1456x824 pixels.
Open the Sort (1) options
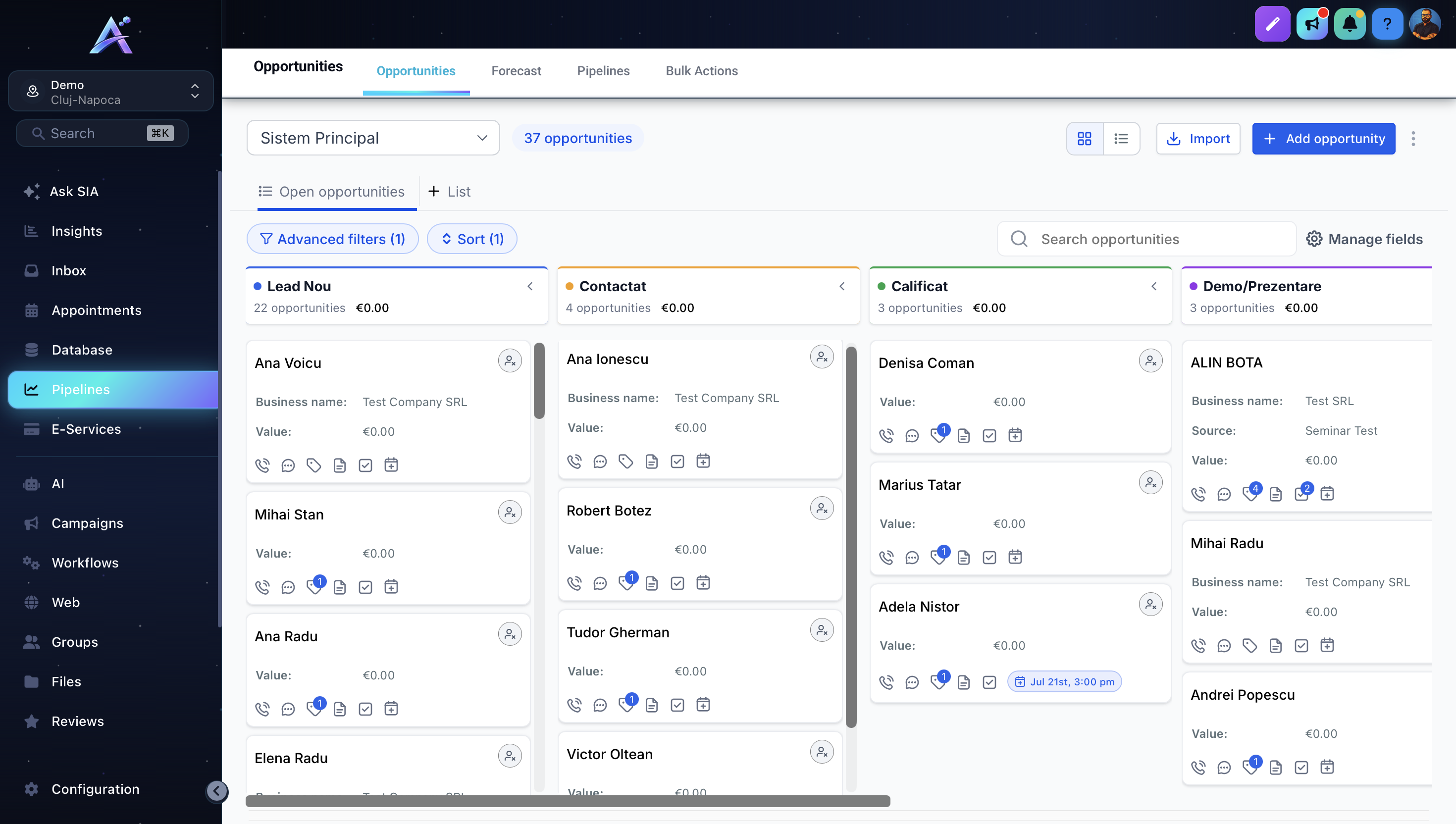click(472, 239)
